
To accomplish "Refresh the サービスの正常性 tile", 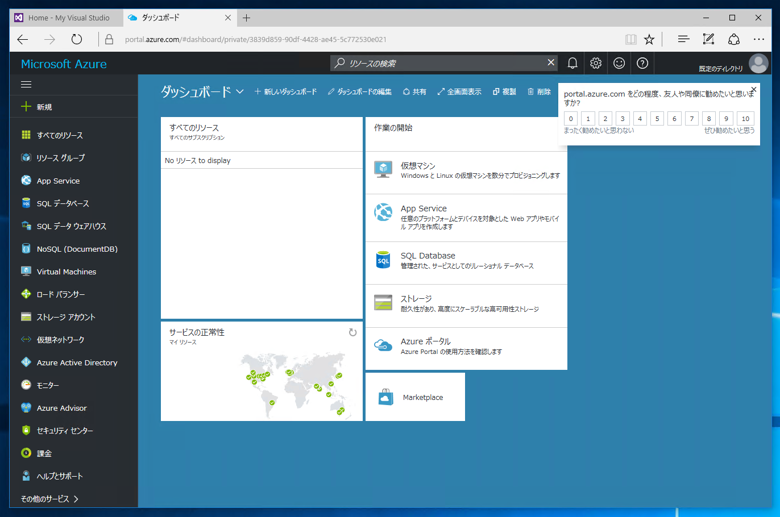I will pyautogui.click(x=353, y=332).
